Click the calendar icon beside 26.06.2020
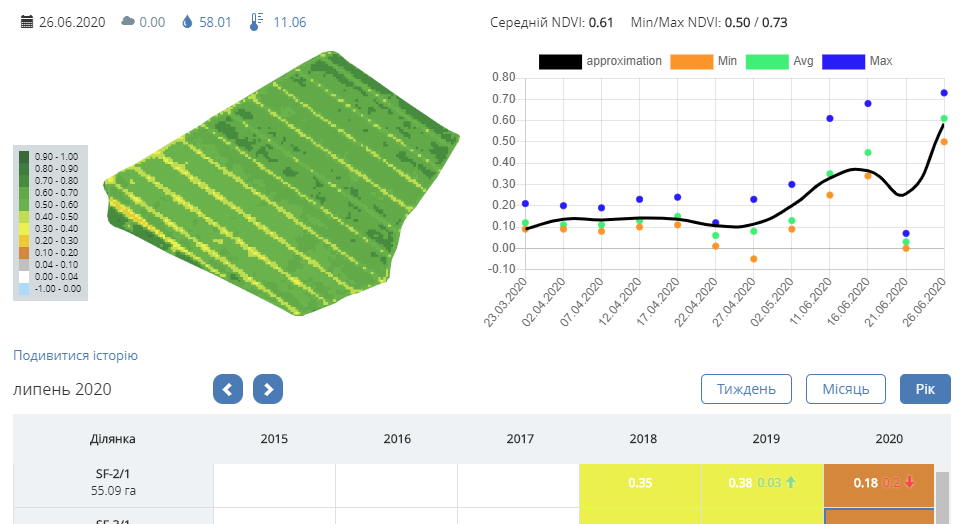Viewport: 960px width, 524px height. coord(27,22)
